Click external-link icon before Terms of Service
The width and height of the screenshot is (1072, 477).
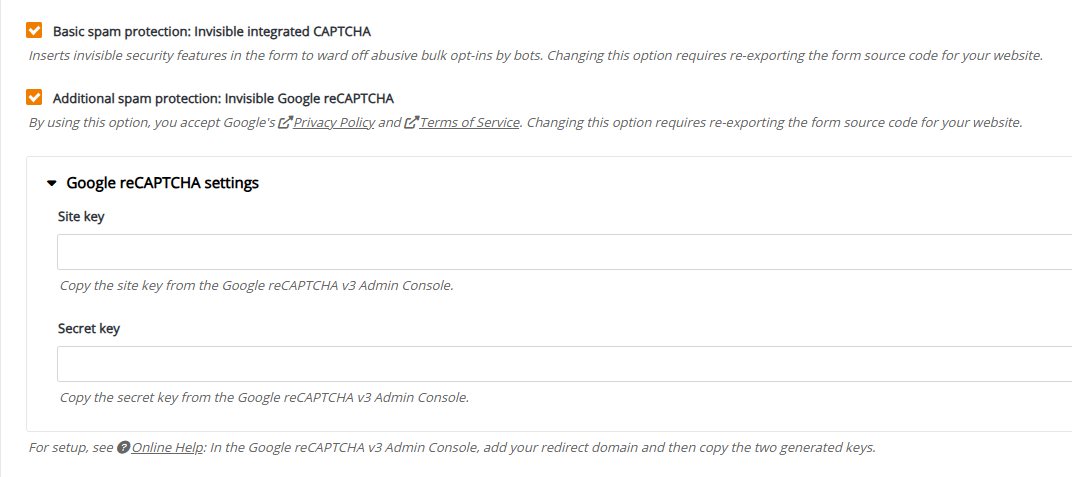click(411, 123)
